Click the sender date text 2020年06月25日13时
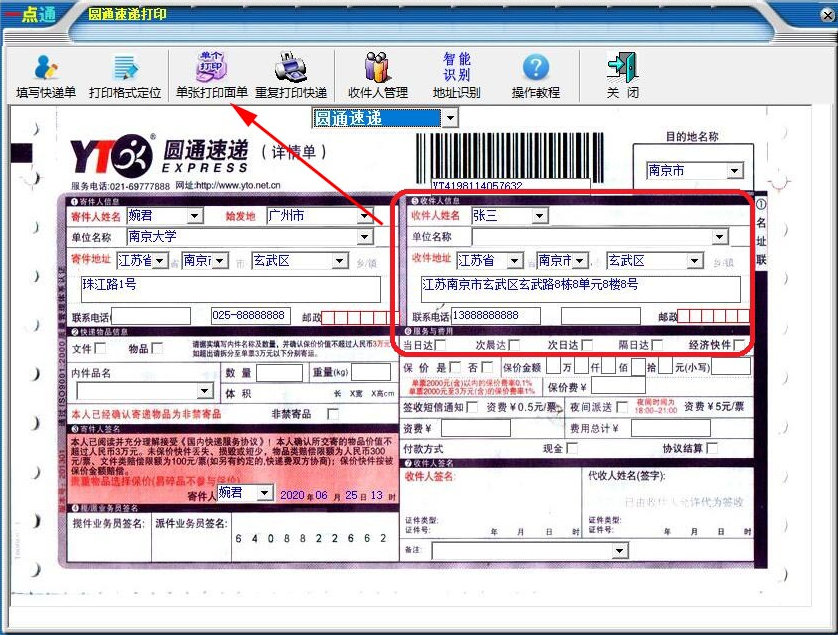This screenshot has height=635, width=838. coord(338,495)
